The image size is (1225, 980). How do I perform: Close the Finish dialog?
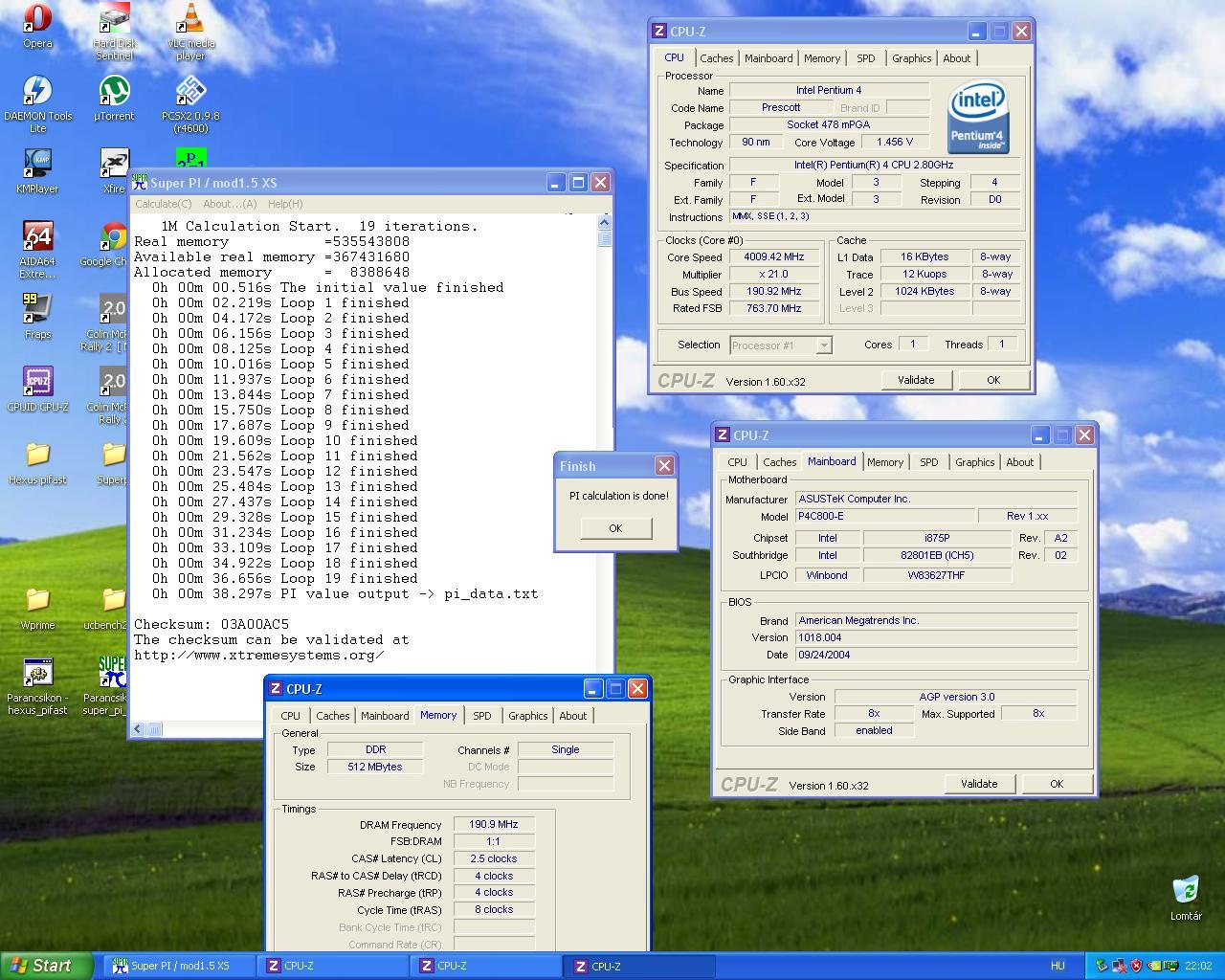pyautogui.click(x=664, y=465)
